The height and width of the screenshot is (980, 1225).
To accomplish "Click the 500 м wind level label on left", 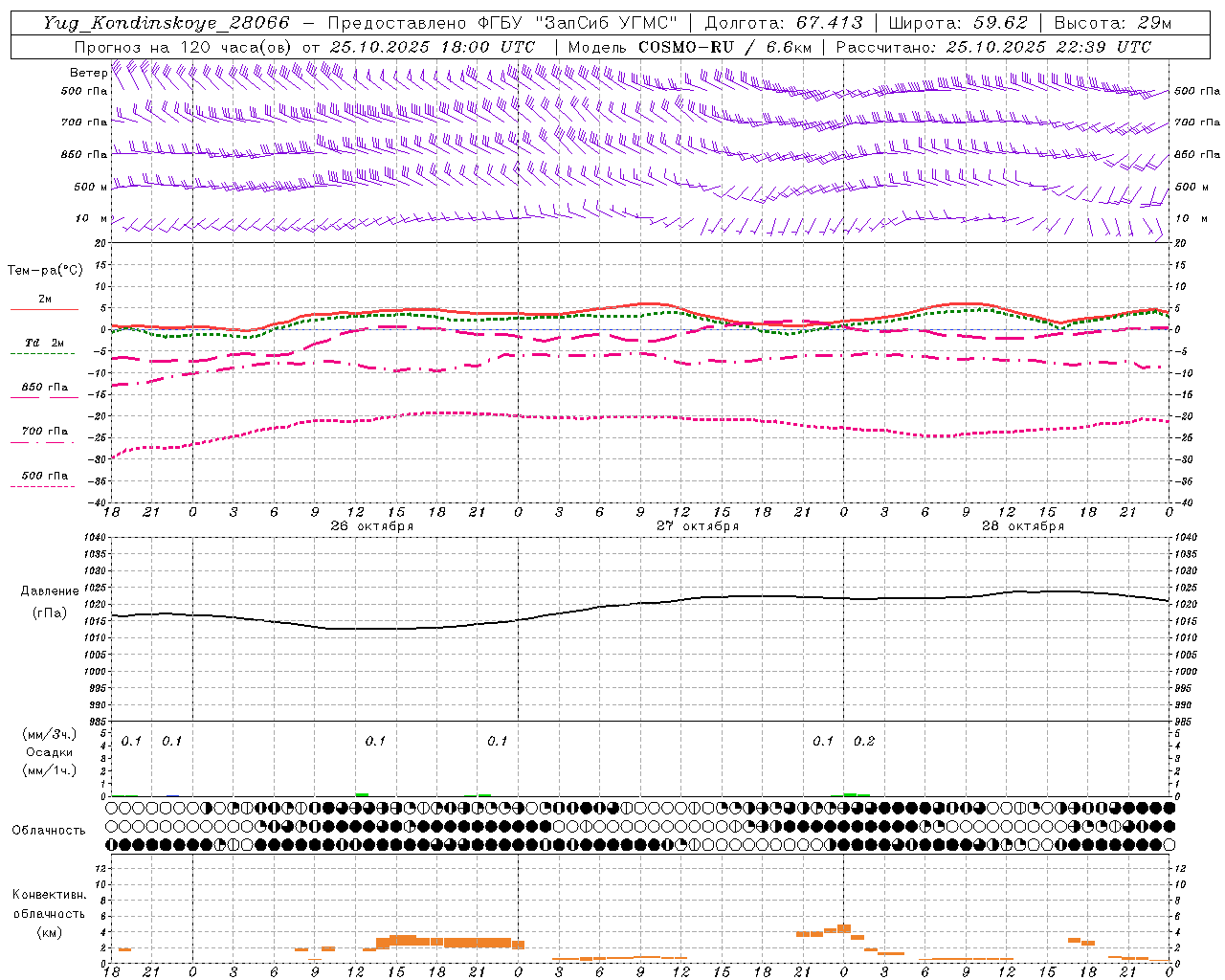I will click(x=91, y=187).
